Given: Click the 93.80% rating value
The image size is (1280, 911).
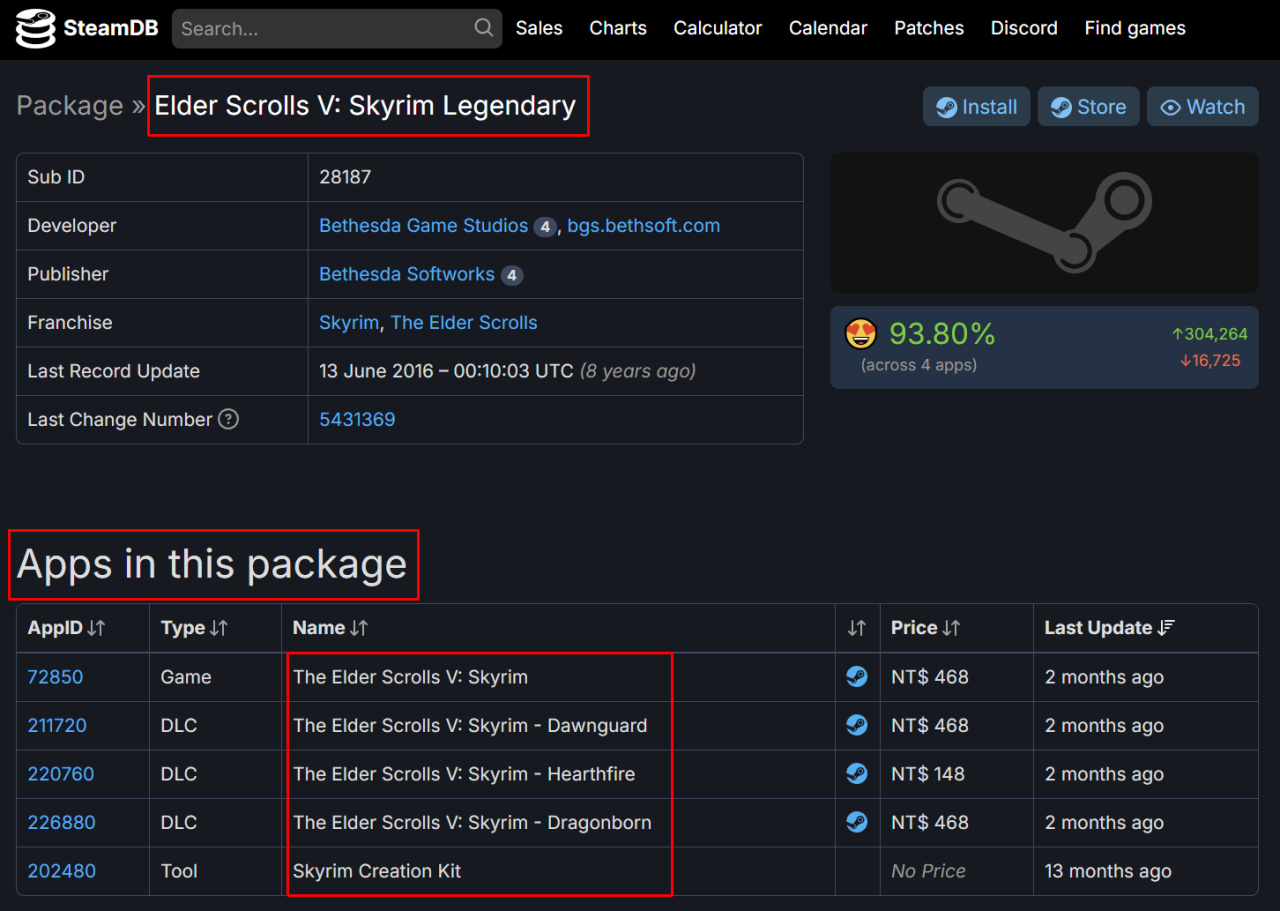Looking at the screenshot, I should 942,333.
